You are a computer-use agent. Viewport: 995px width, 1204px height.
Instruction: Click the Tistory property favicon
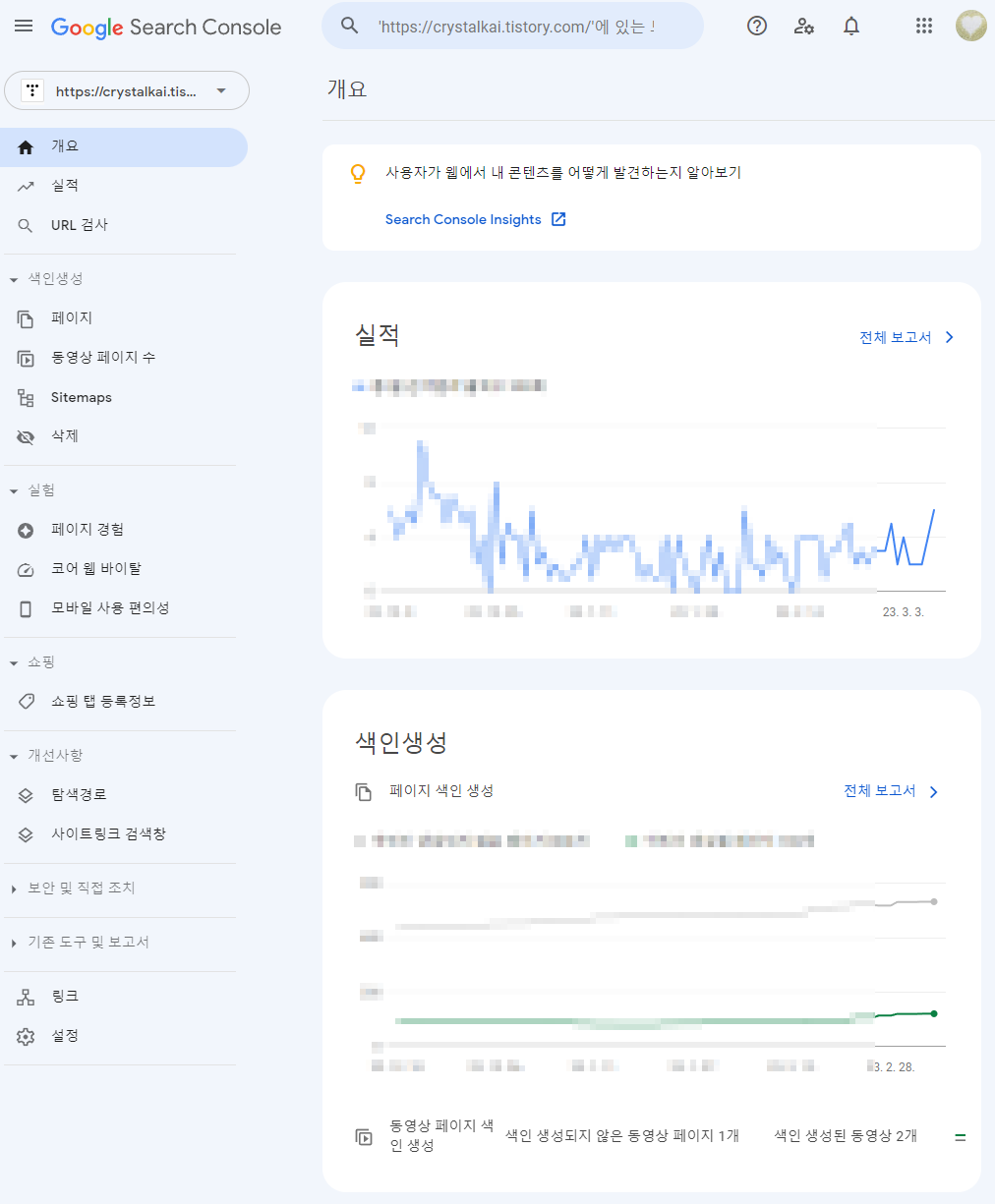click(x=32, y=91)
